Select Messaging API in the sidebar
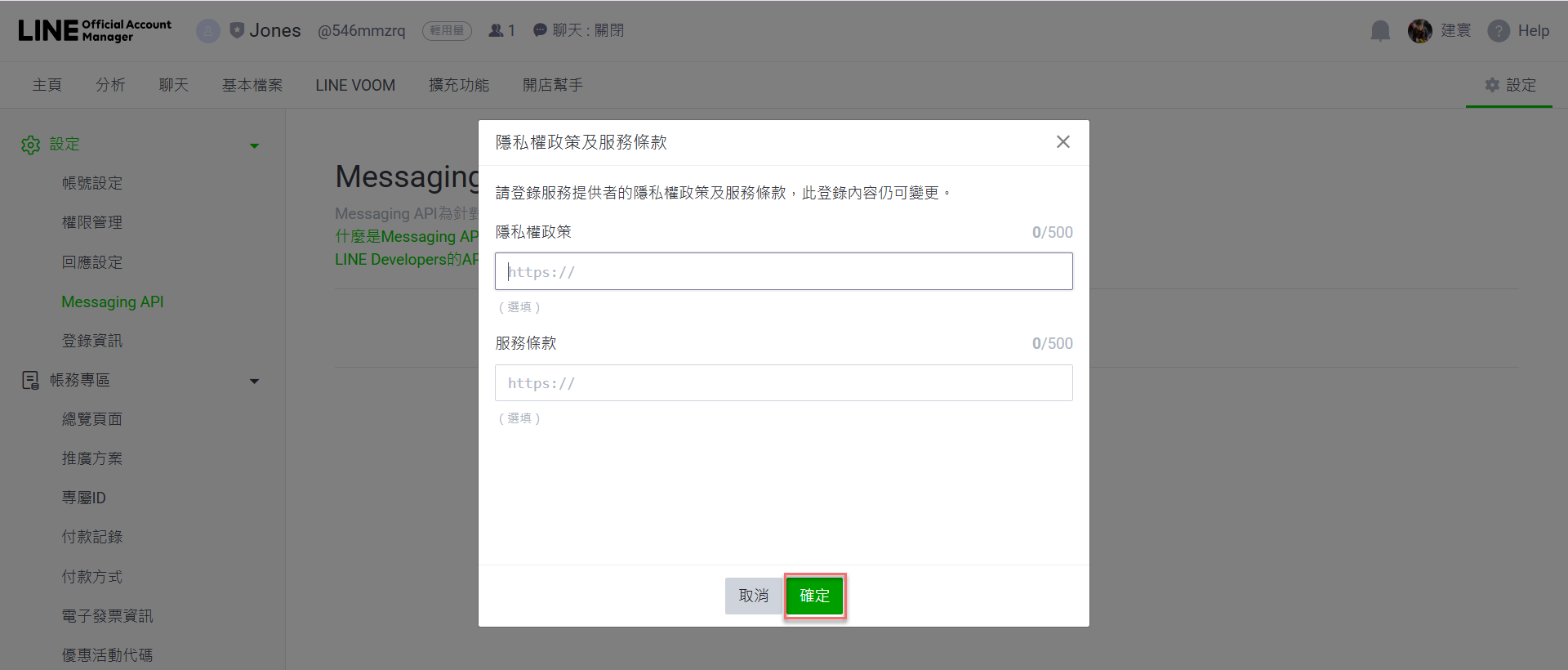This screenshot has height=670, width=1568. [x=113, y=301]
